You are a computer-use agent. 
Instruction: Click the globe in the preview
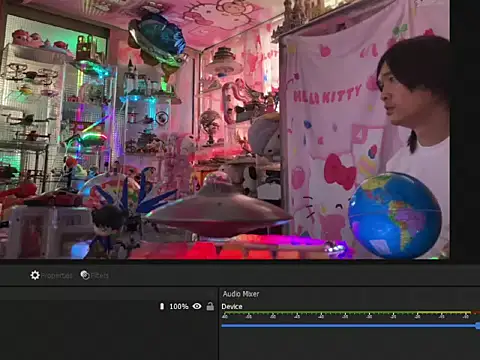pos(395,215)
